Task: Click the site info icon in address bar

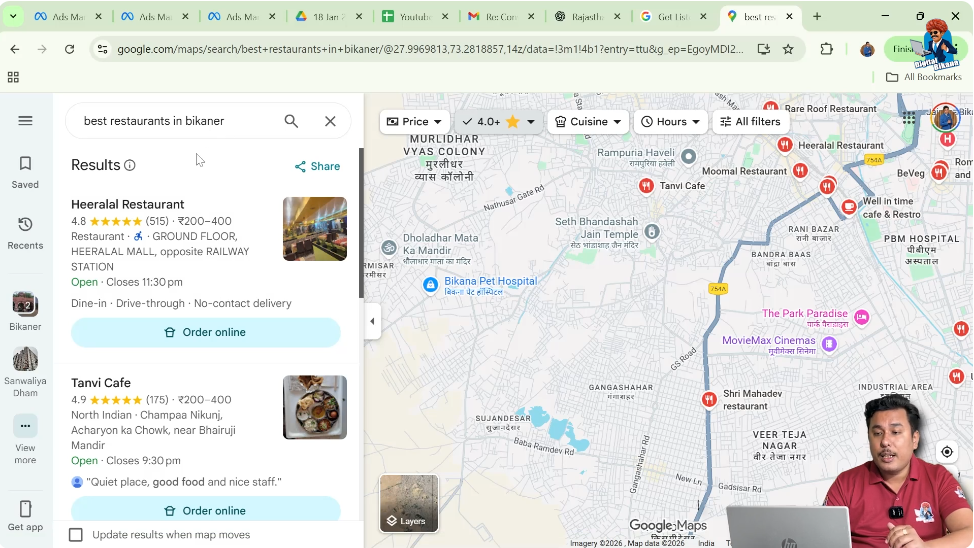Action: pos(102,49)
